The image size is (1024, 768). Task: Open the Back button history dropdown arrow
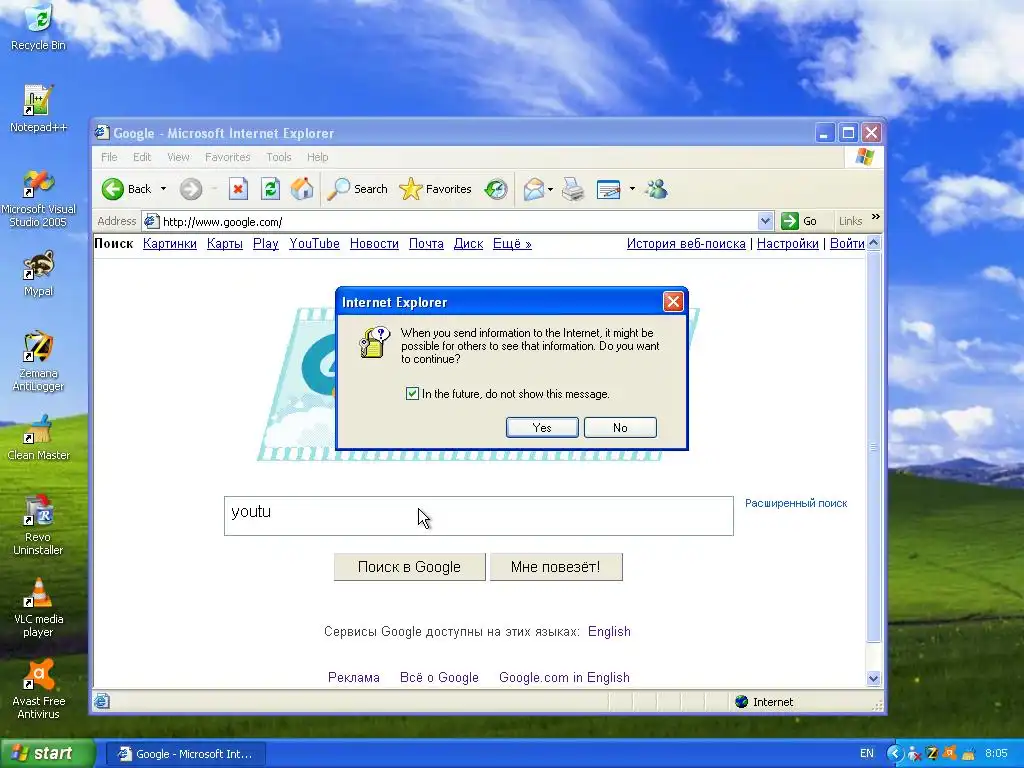pos(163,189)
